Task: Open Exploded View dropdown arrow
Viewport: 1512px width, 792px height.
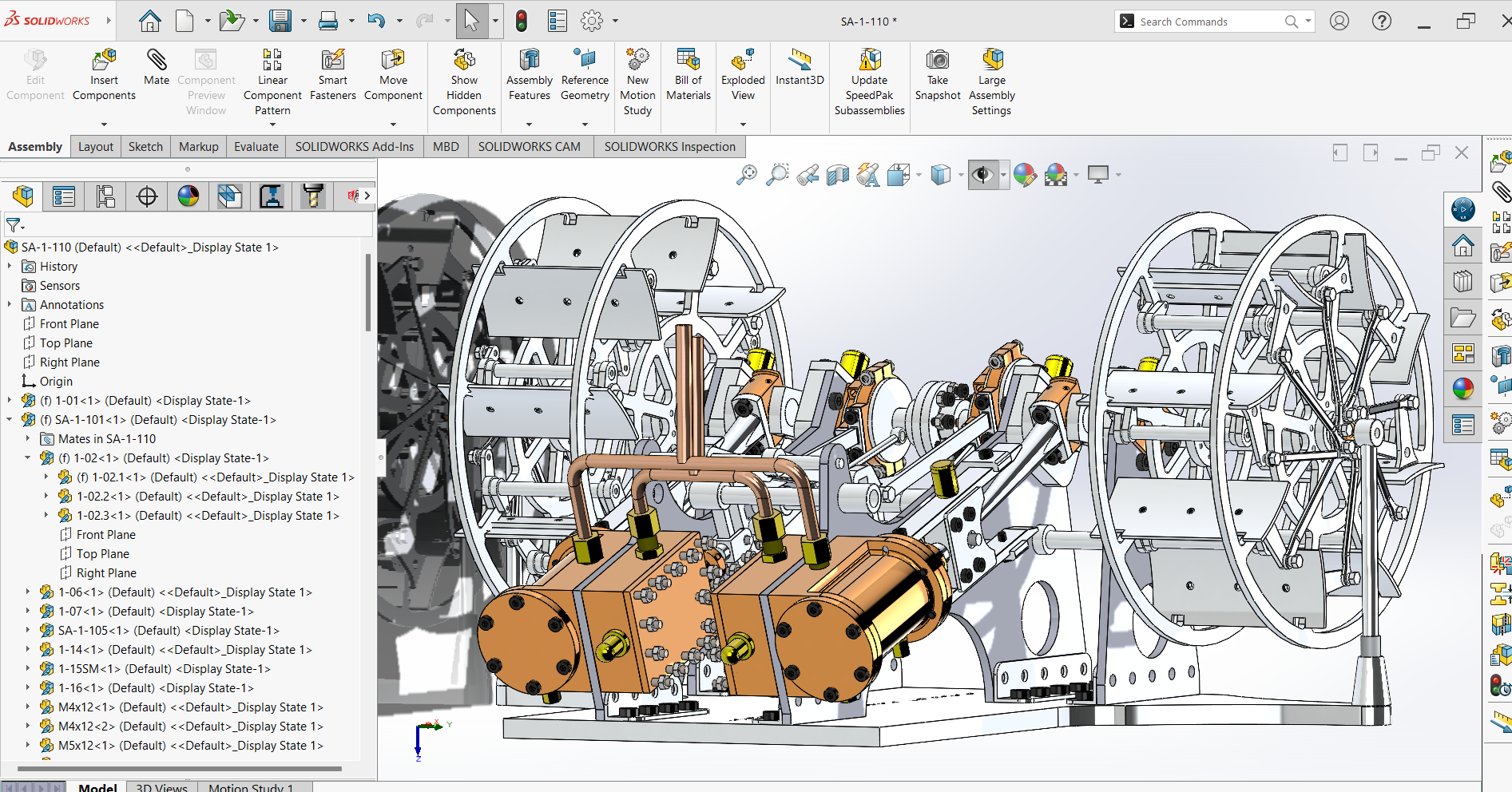Action: point(743,125)
